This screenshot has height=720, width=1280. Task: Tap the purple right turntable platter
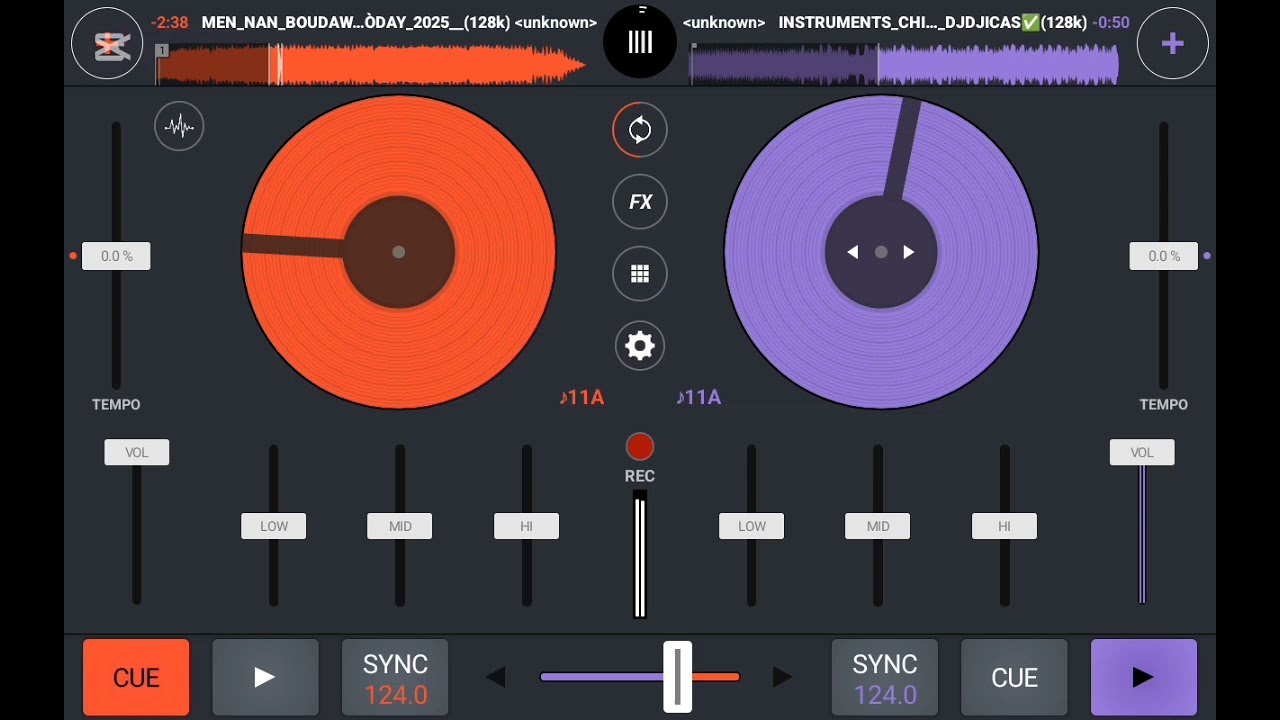pyautogui.click(x=881, y=252)
